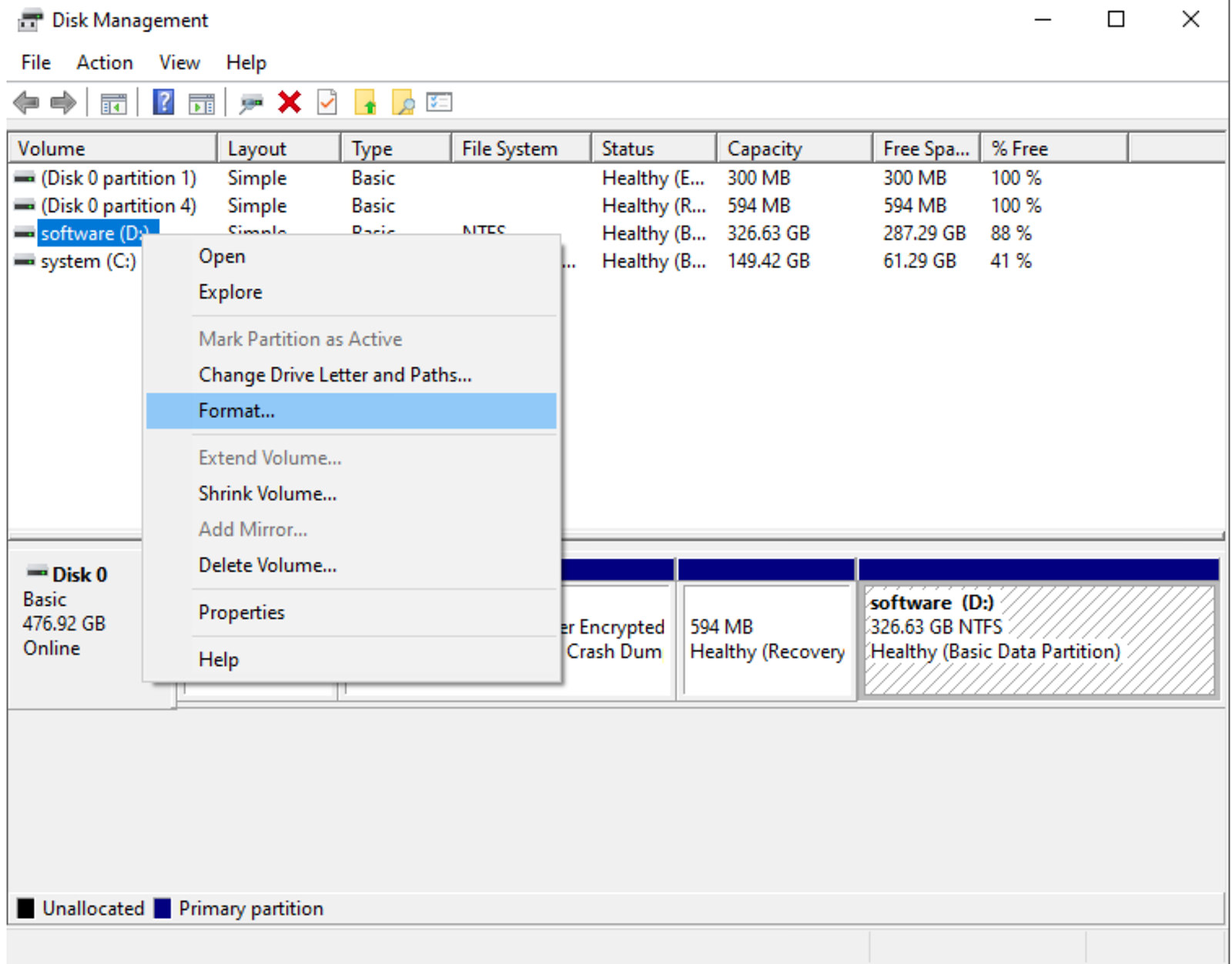Open the View menu
Image resolution: width=1232 pixels, height=964 pixels.
tap(179, 62)
